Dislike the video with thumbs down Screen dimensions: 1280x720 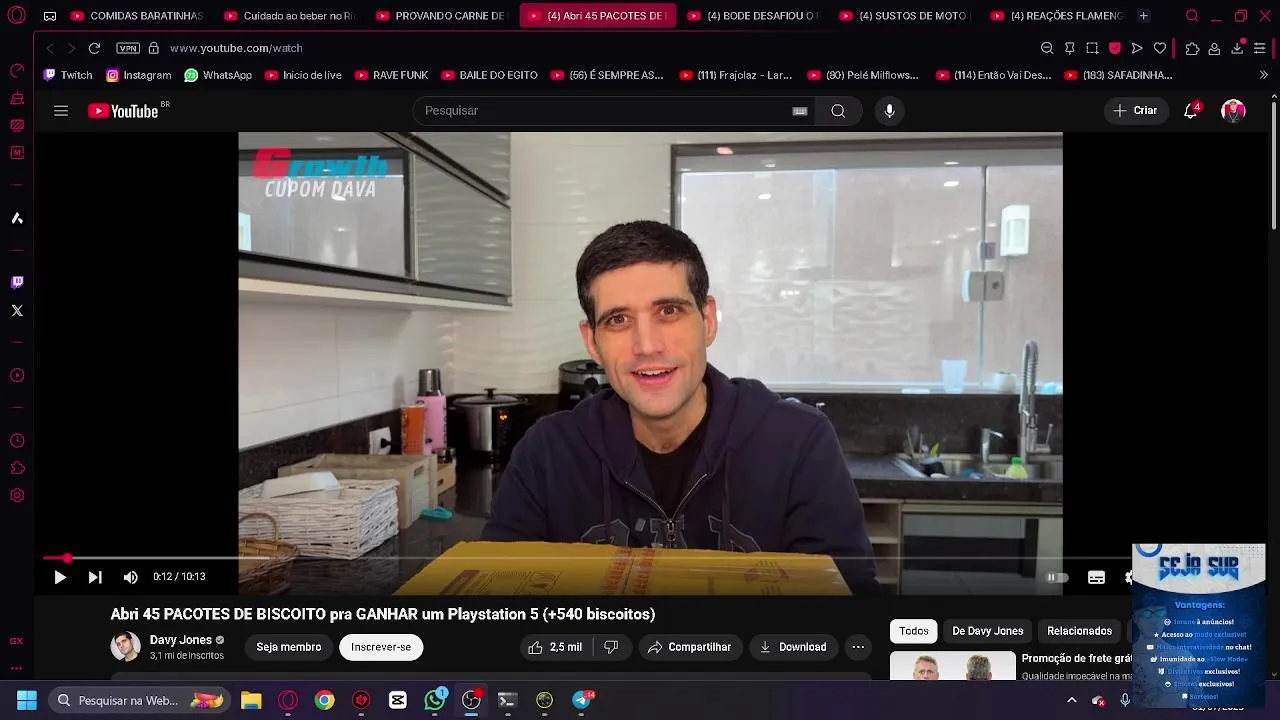tap(611, 647)
